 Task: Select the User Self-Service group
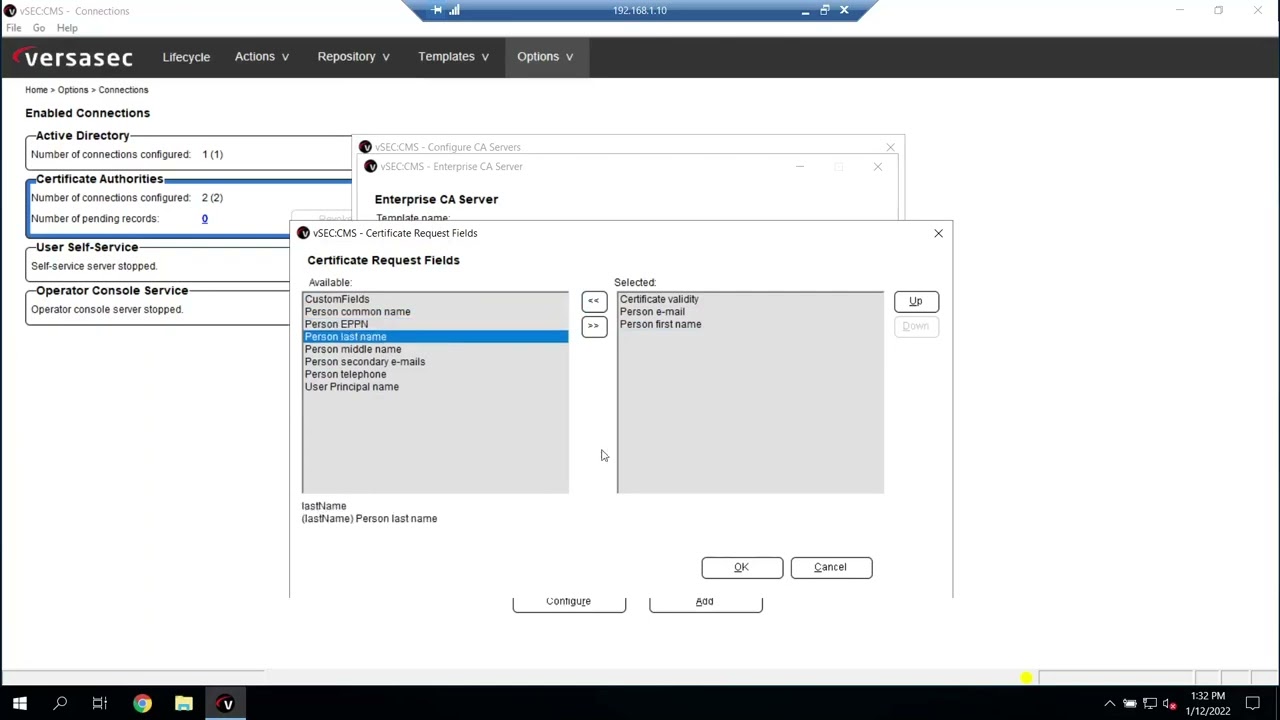[158, 261]
